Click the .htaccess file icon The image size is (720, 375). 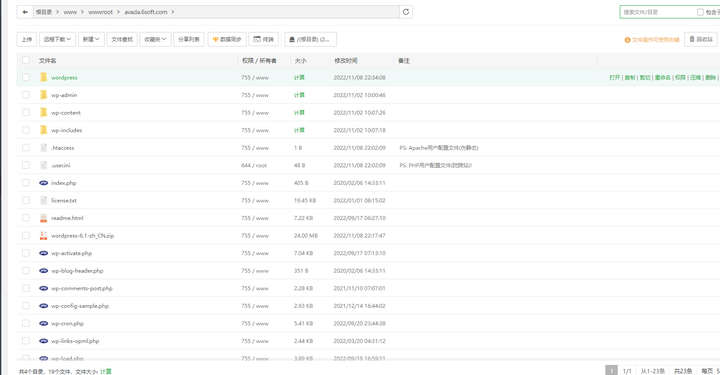pyautogui.click(x=44, y=148)
